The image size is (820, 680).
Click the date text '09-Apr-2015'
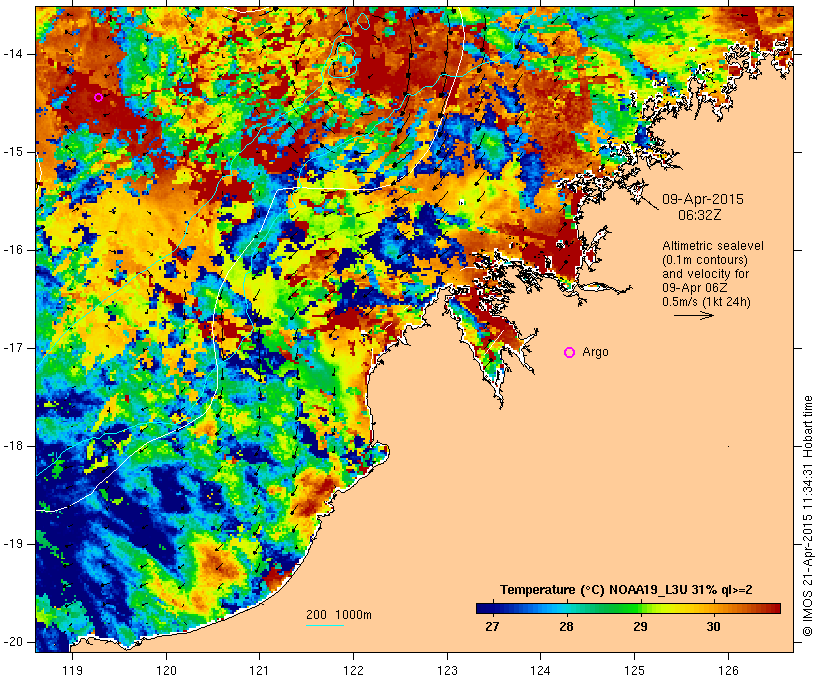coord(703,199)
